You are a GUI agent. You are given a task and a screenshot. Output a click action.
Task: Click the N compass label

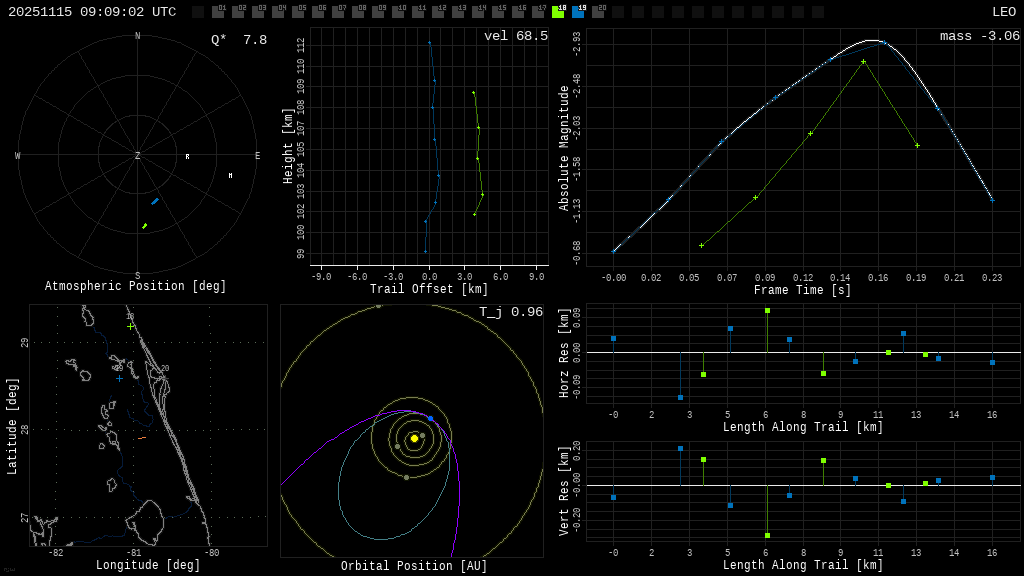coord(137,36)
